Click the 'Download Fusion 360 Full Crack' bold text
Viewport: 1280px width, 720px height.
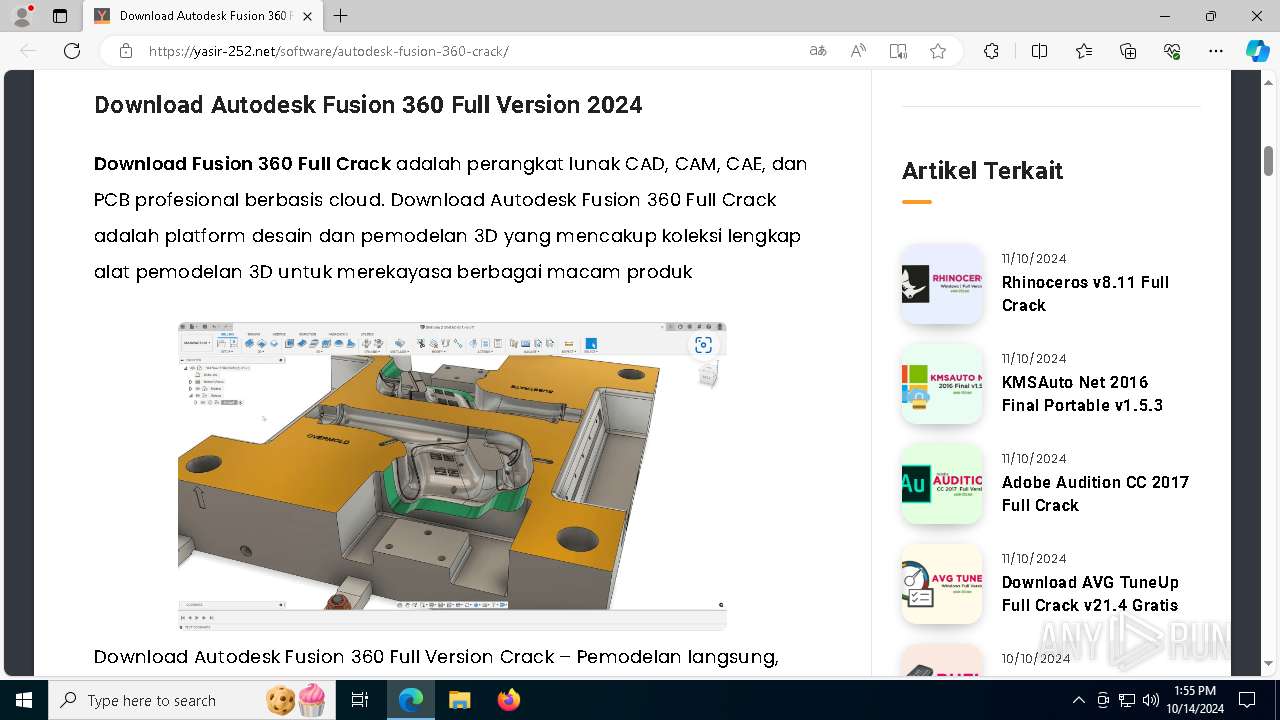click(x=242, y=163)
